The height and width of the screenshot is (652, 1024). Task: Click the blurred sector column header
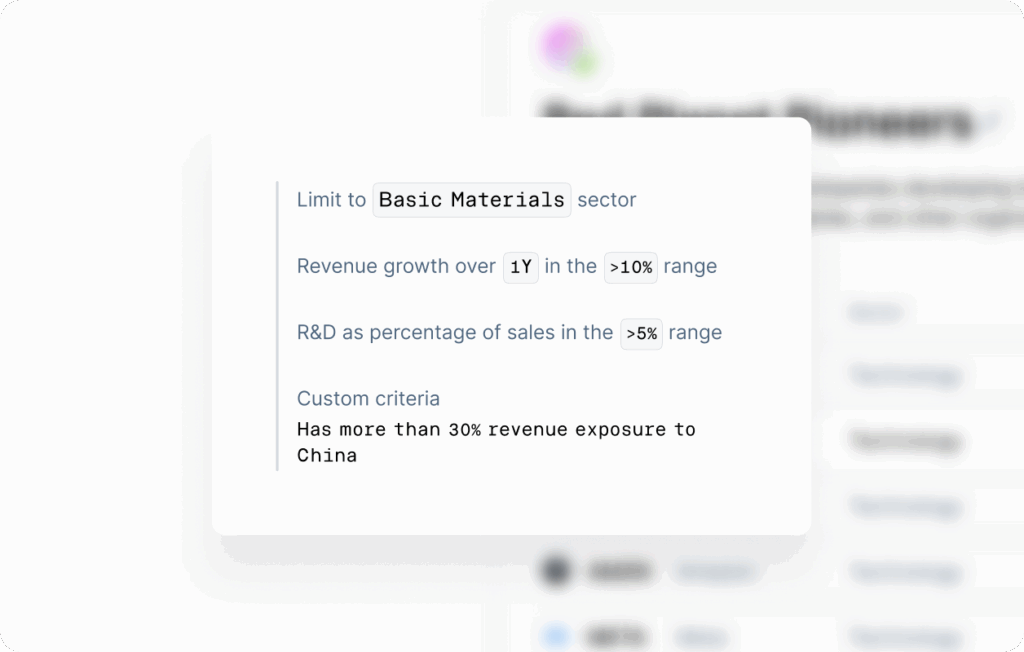pos(874,313)
